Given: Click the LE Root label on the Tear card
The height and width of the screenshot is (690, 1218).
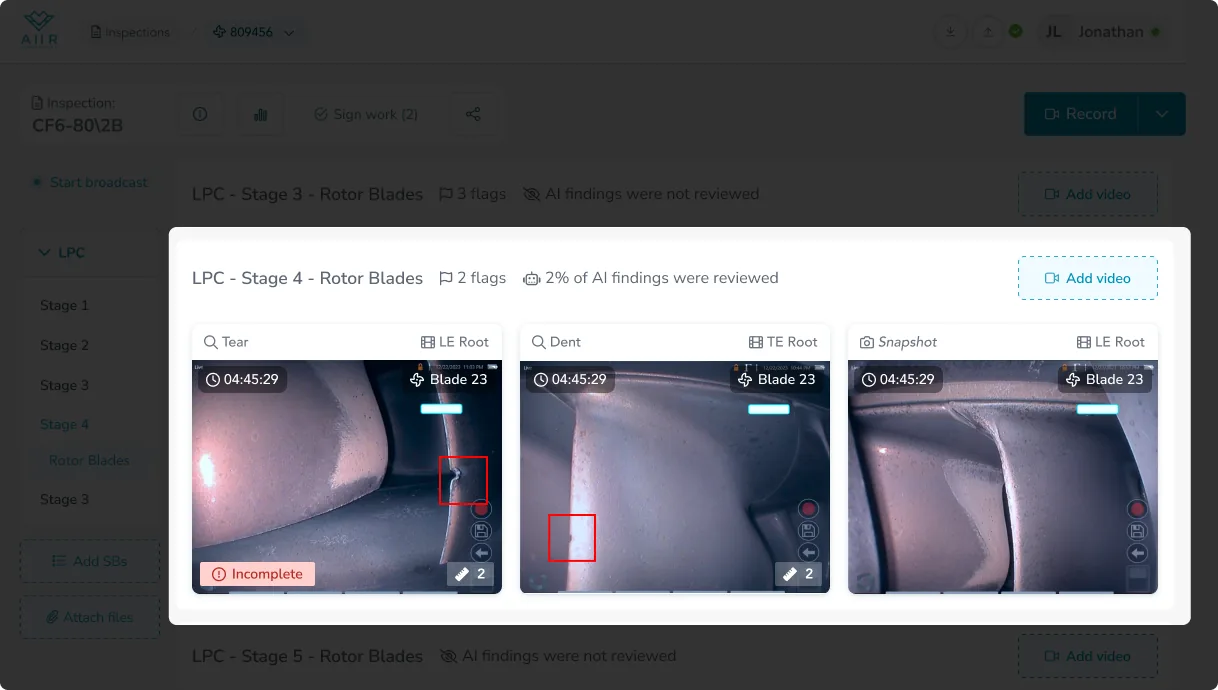Looking at the screenshot, I should [455, 342].
